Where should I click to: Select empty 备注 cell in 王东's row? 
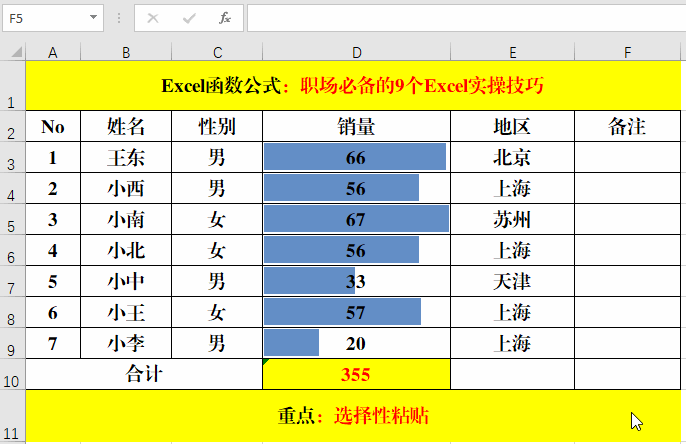627,157
